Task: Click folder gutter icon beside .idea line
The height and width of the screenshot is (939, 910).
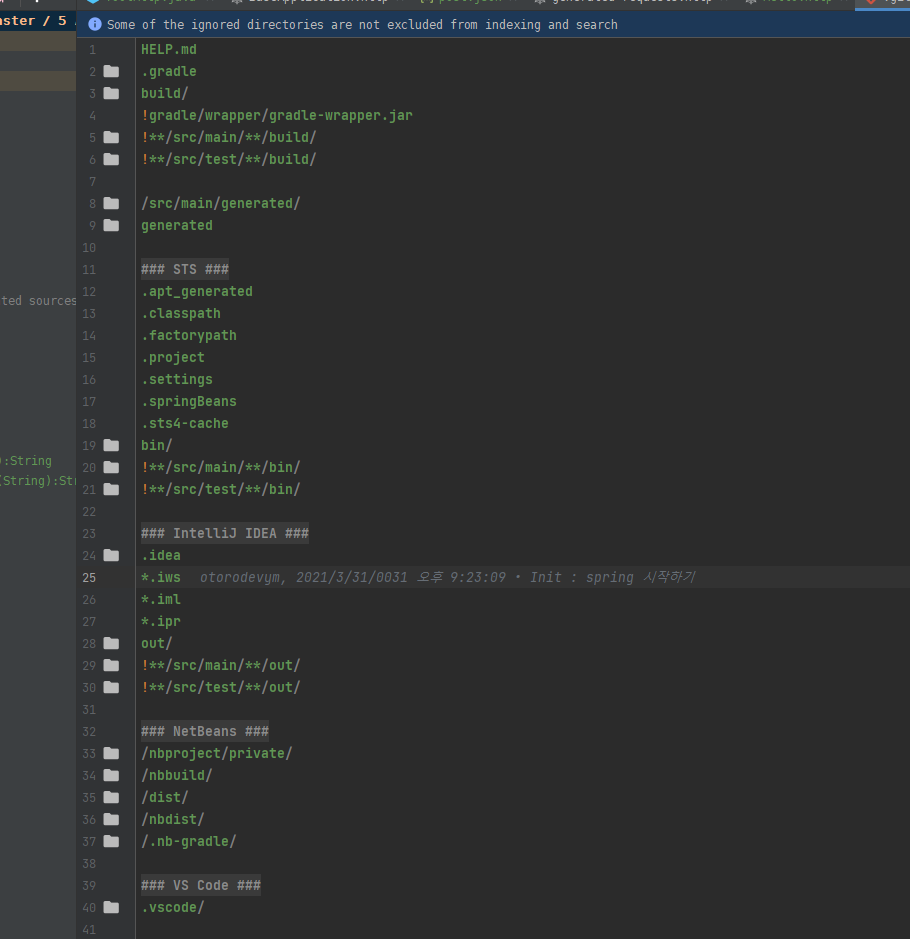Action: coord(111,556)
